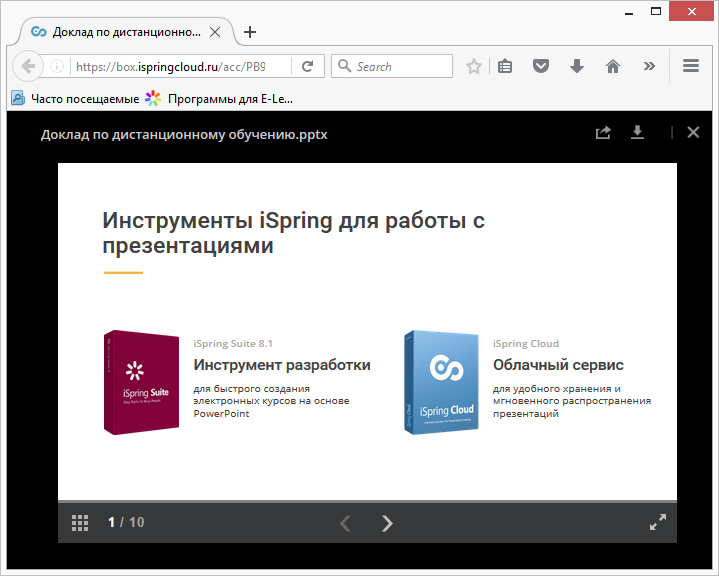The image size is (719, 576).
Task: Close the presentation viewer overlay
Action: pyautogui.click(x=693, y=133)
